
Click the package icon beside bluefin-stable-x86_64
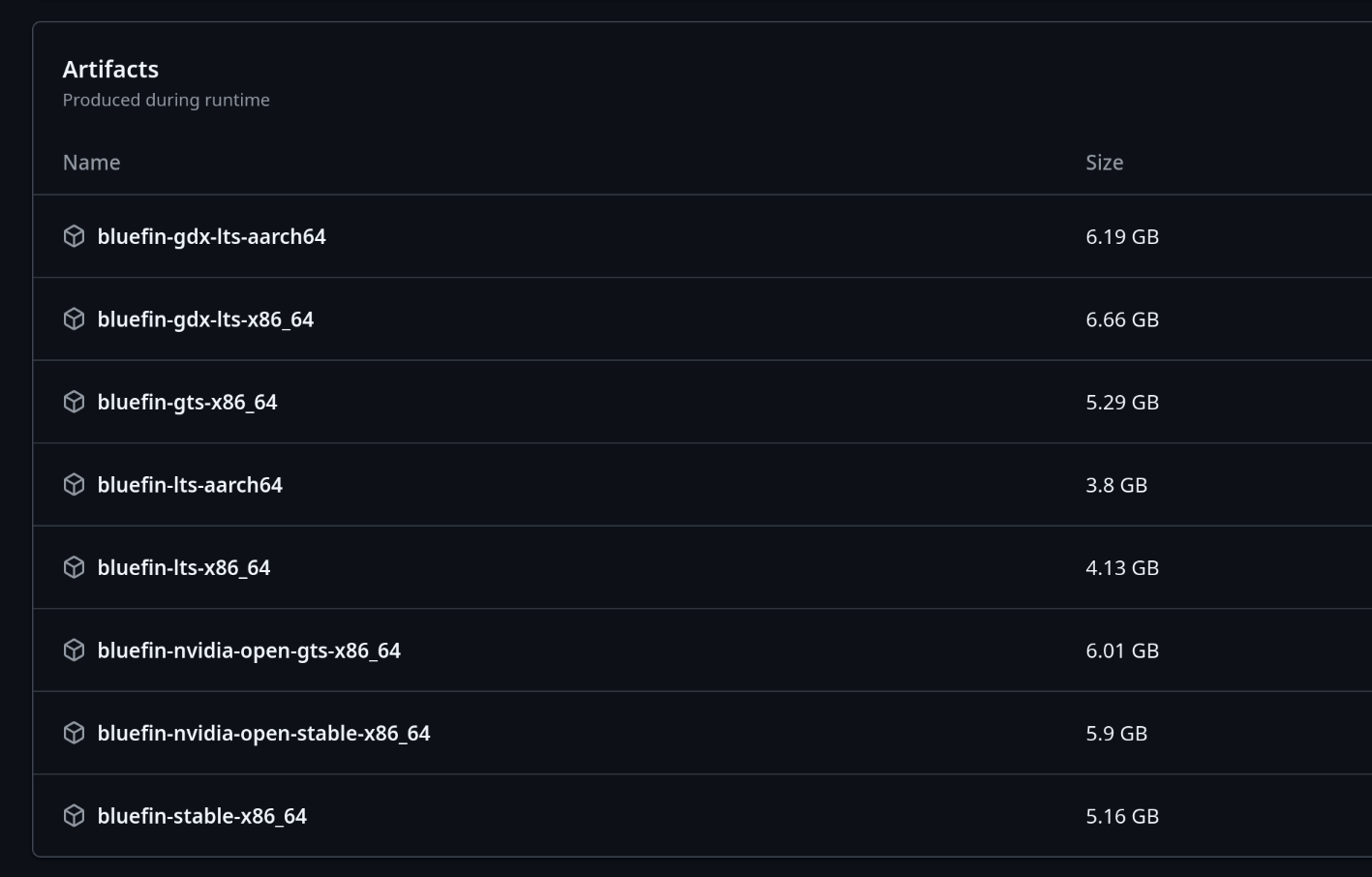click(74, 816)
